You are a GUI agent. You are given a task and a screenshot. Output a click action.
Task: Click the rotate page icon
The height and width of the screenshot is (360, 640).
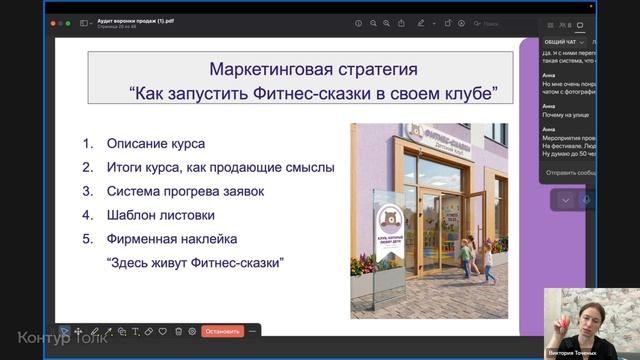point(448,23)
